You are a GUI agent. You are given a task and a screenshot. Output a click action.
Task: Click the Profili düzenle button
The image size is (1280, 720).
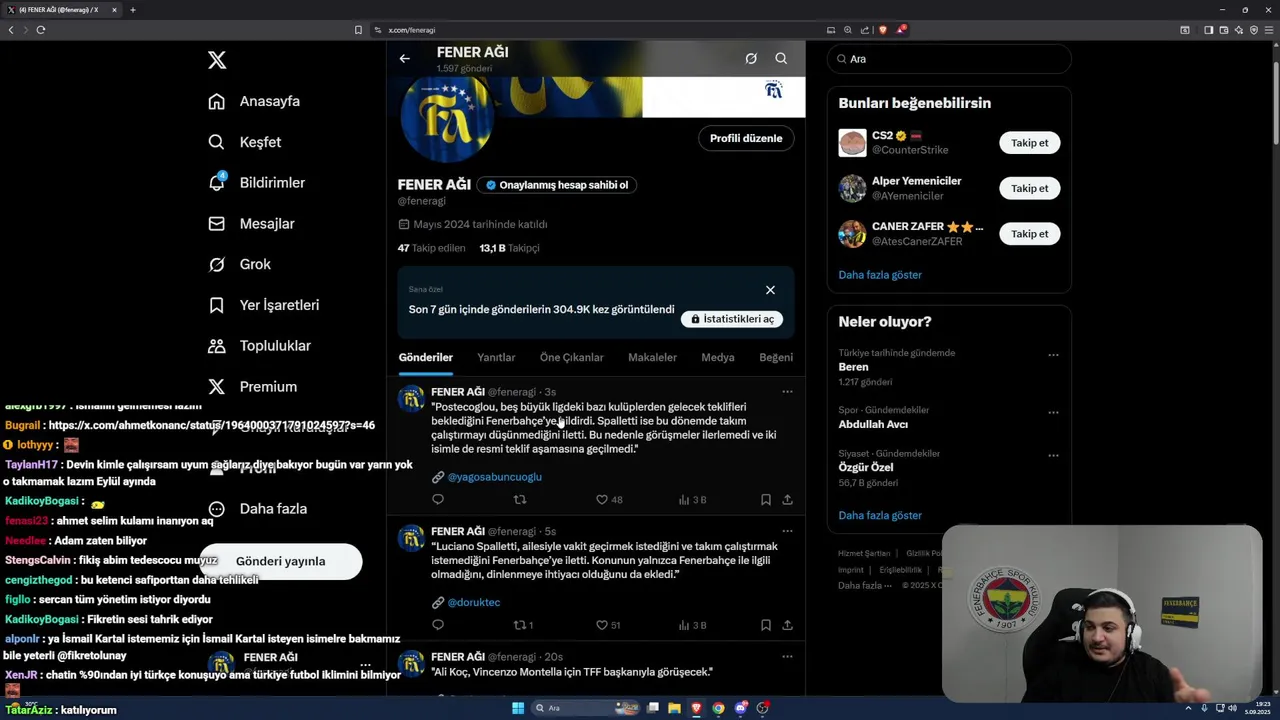tap(746, 138)
